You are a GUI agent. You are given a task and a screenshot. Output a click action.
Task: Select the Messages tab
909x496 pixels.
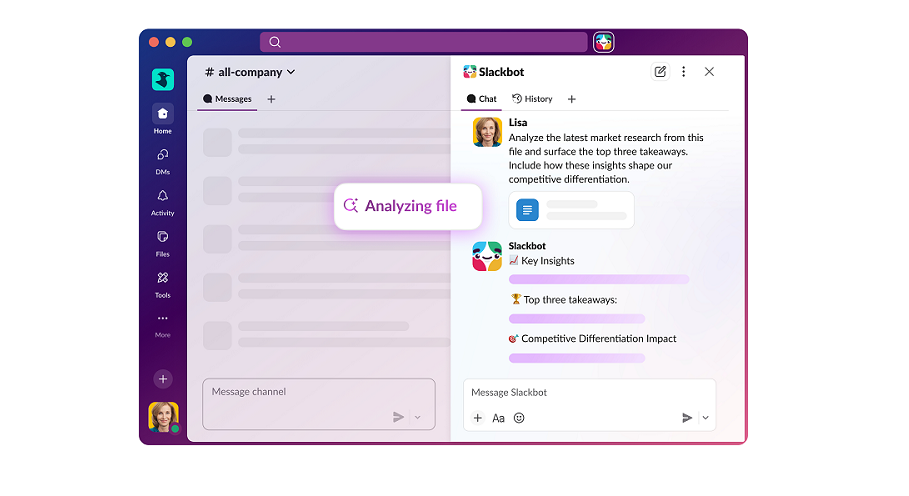(x=228, y=99)
